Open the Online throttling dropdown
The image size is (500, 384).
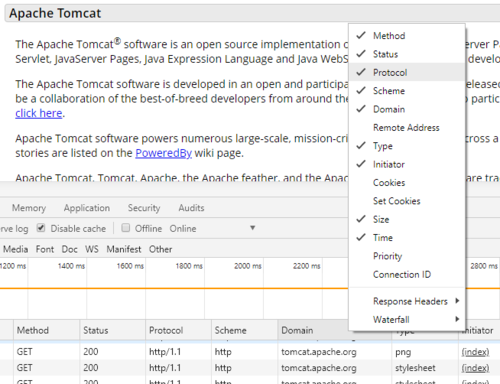click(212, 228)
